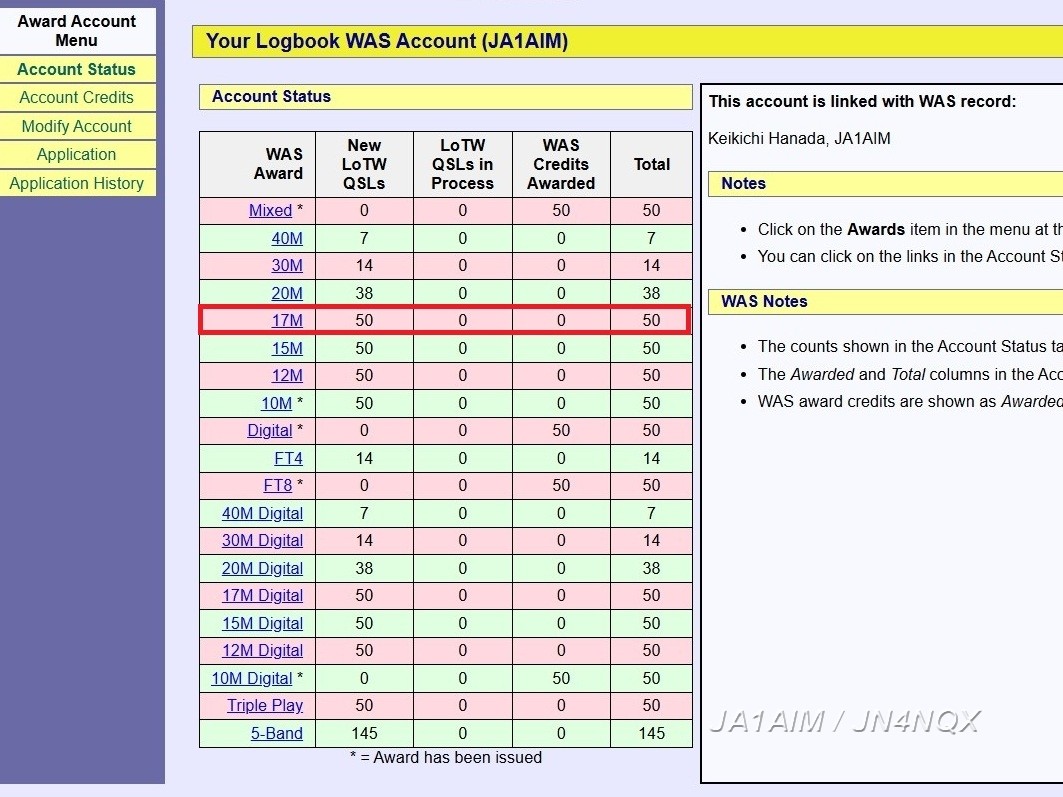Go to the Application menu item
Screen dimensions: 1063x797
coord(76,154)
